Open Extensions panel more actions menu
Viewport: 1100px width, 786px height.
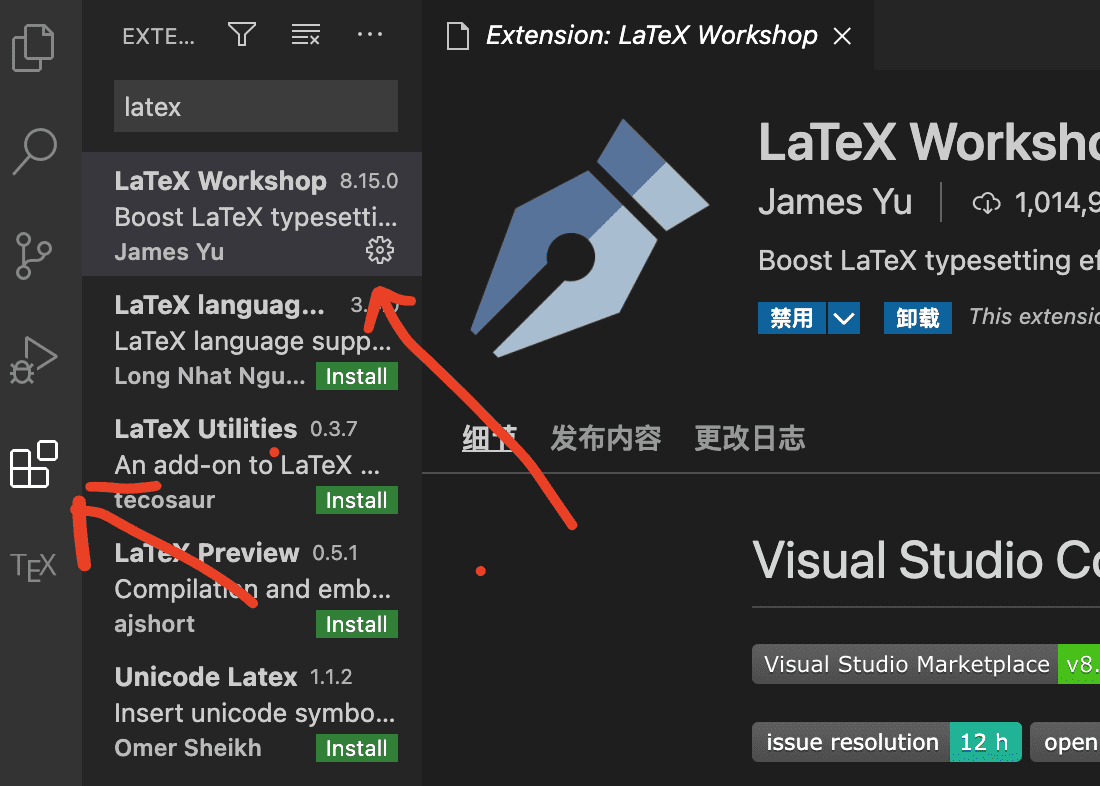(370, 34)
